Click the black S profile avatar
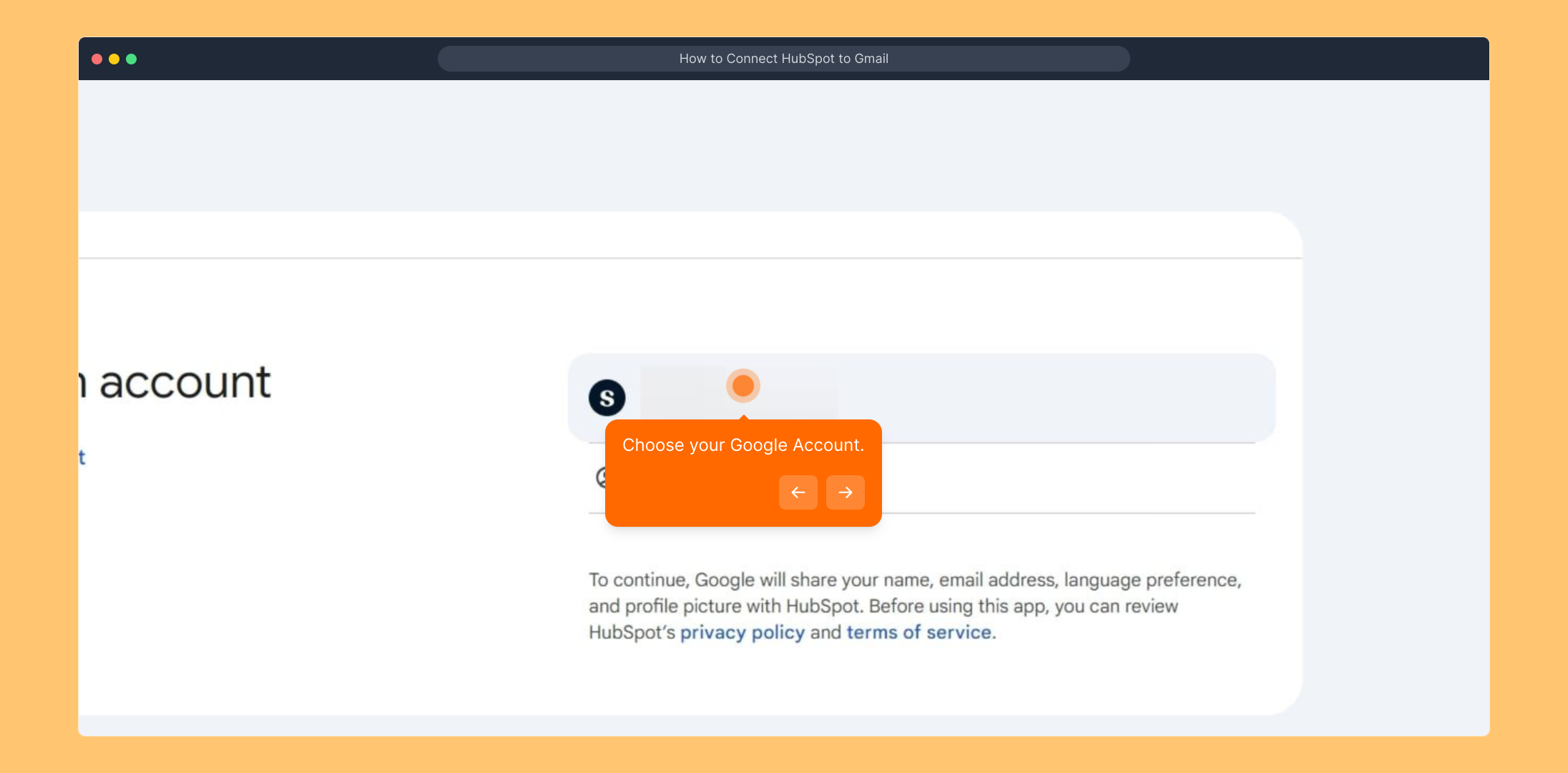This screenshot has height=773, width=1568. 607,398
